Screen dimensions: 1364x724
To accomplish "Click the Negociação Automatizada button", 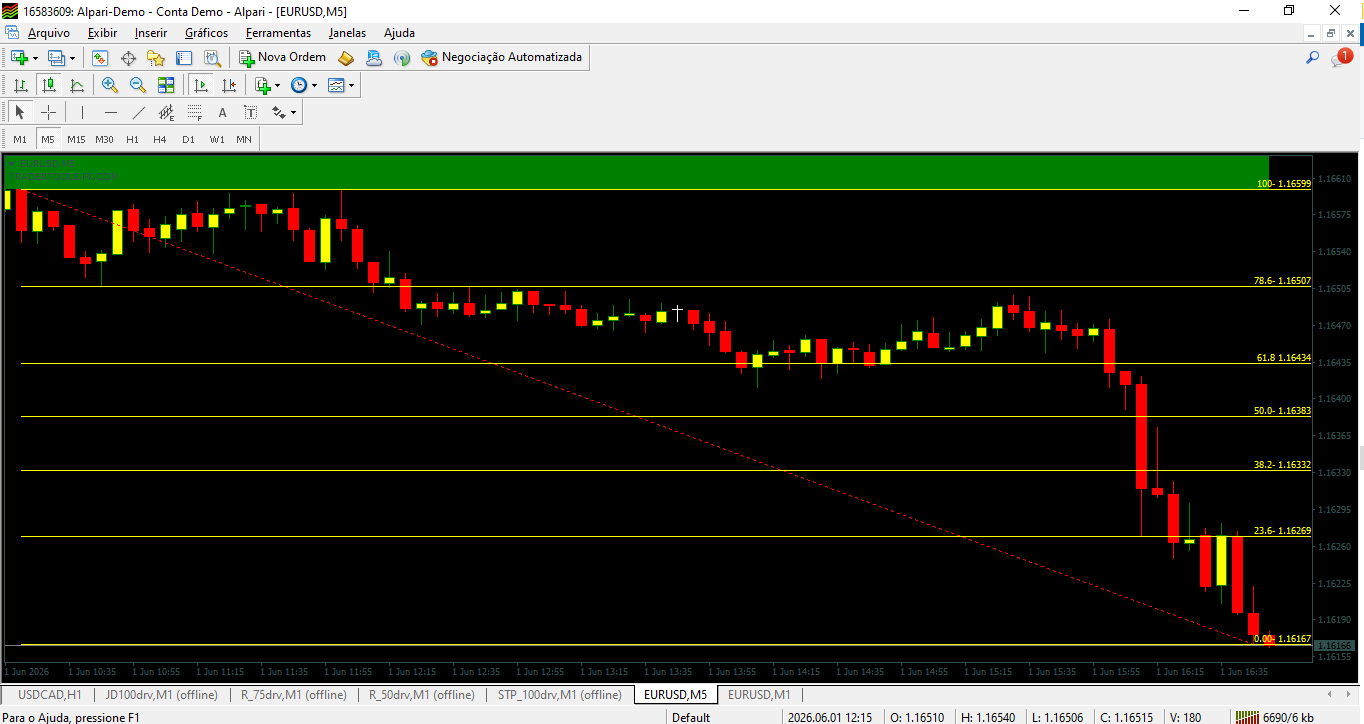I will [501, 58].
